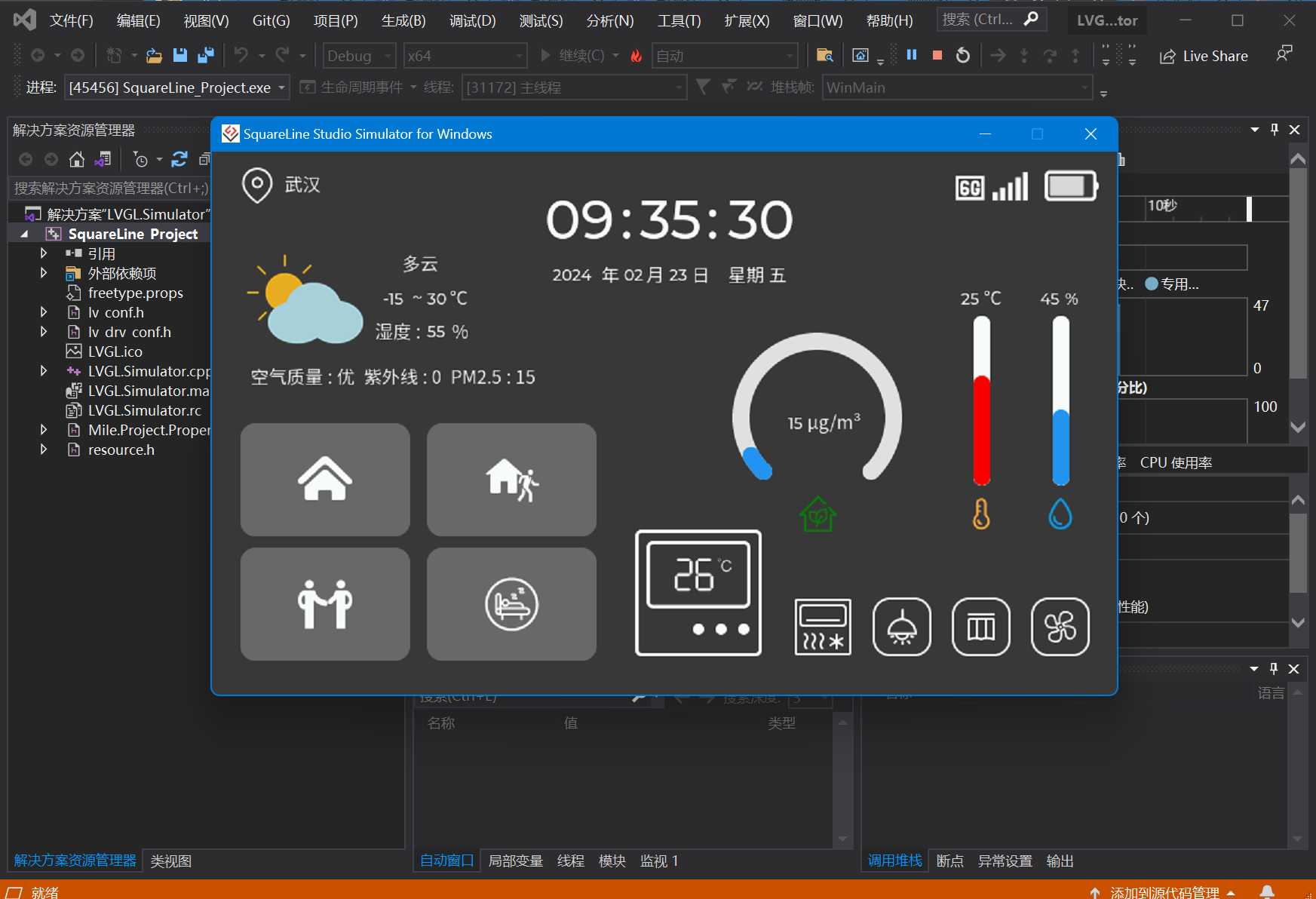Expand the 外部依赖项 tree node

[44, 272]
